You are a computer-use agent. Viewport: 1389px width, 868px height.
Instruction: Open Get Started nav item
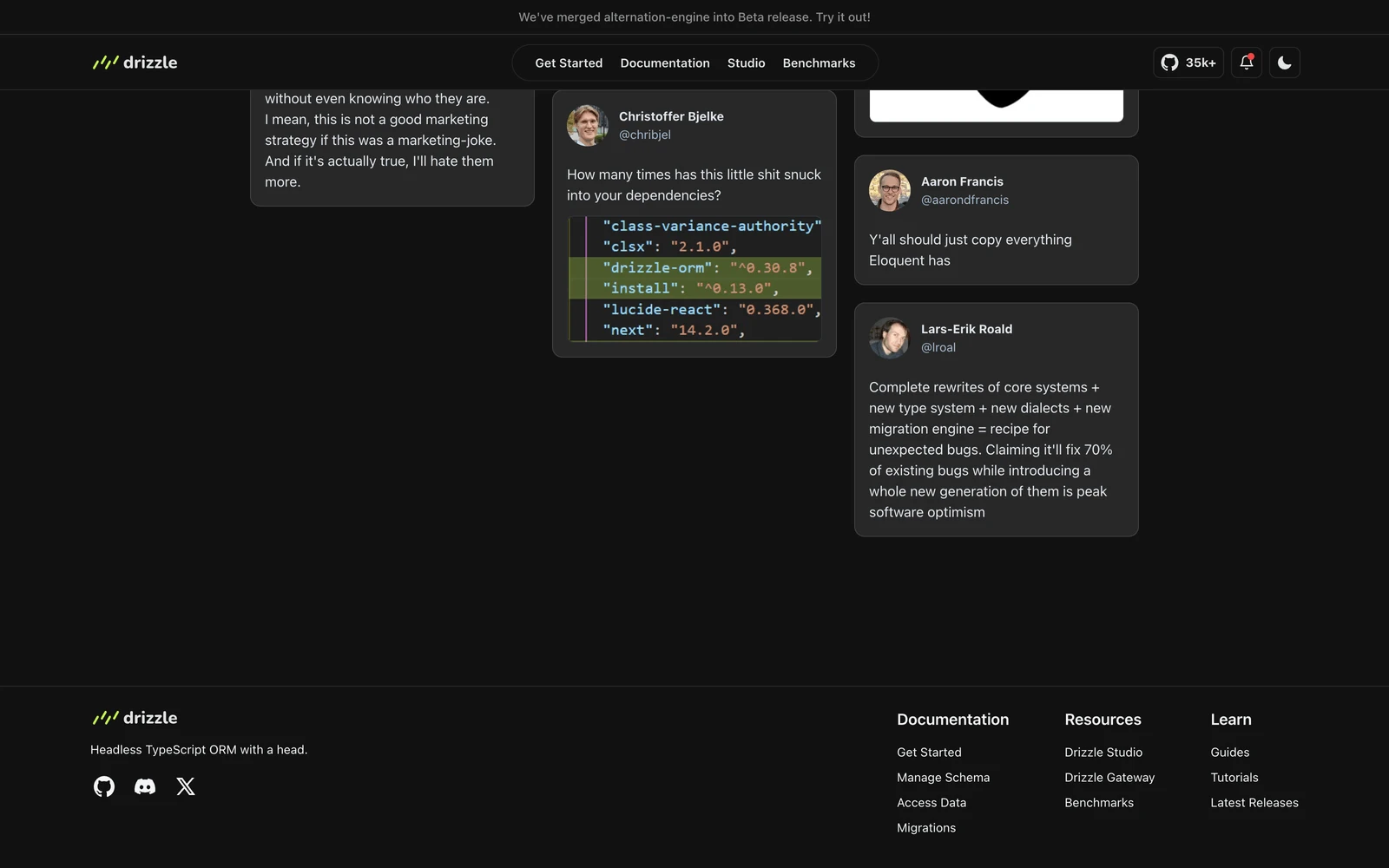pyautogui.click(x=569, y=63)
